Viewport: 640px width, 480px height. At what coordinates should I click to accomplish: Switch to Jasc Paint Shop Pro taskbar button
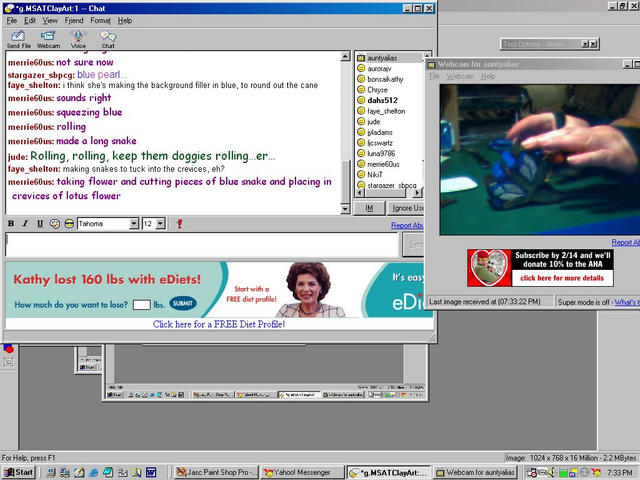[x=216, y=472]
